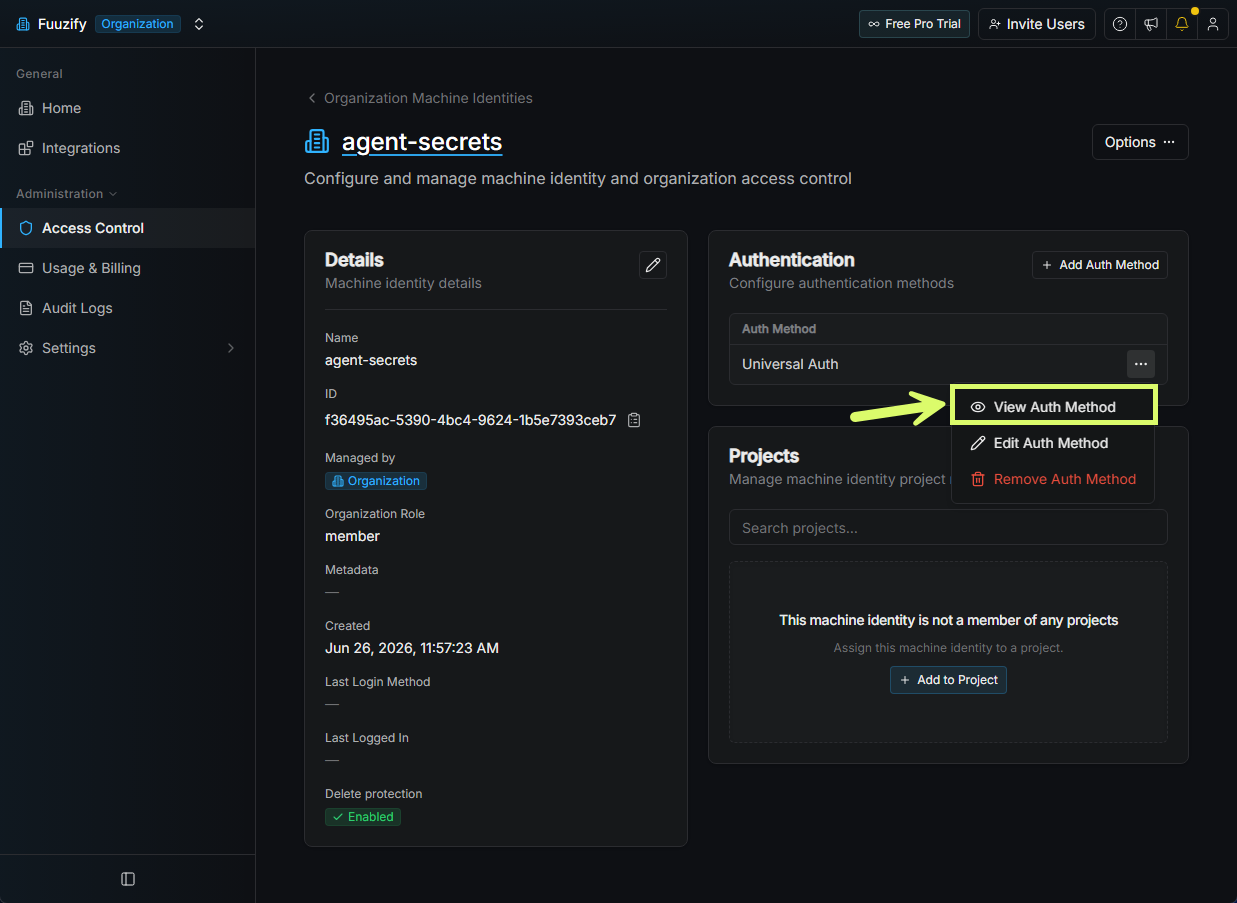Go back to Organization Machine Identities

pos(419,98)
